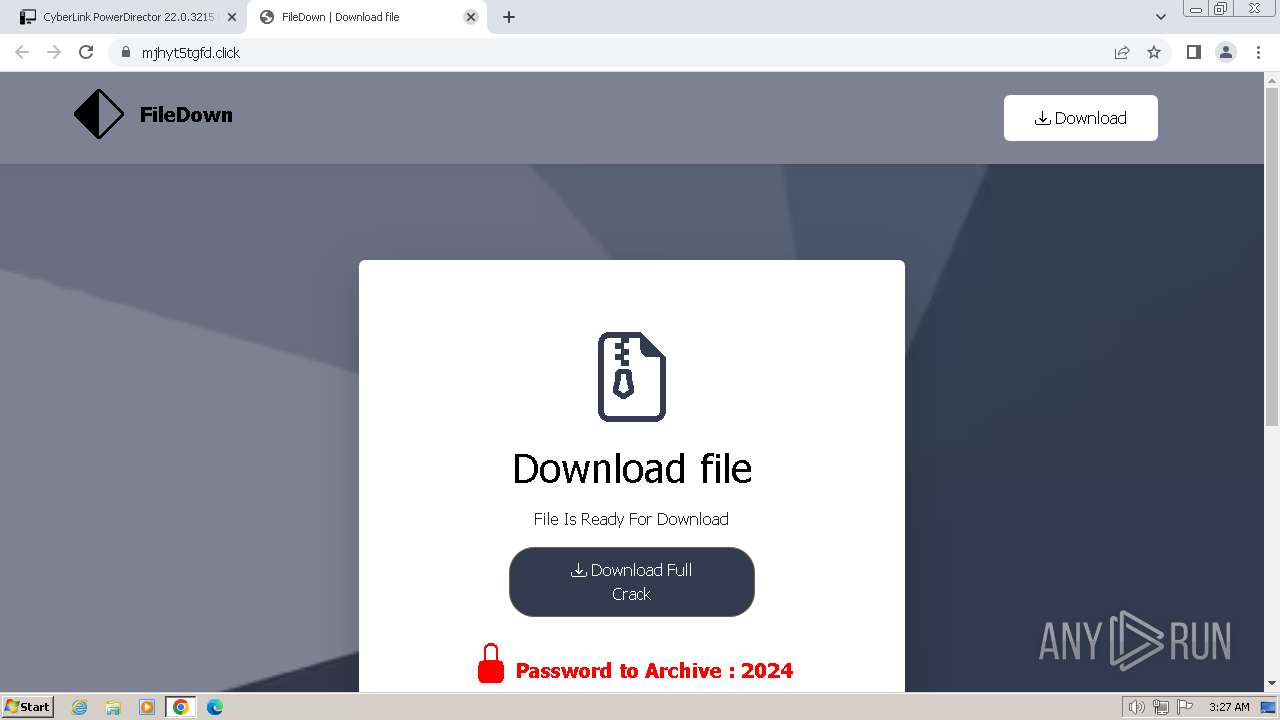Click the zip file archive icon

(632, 377)
